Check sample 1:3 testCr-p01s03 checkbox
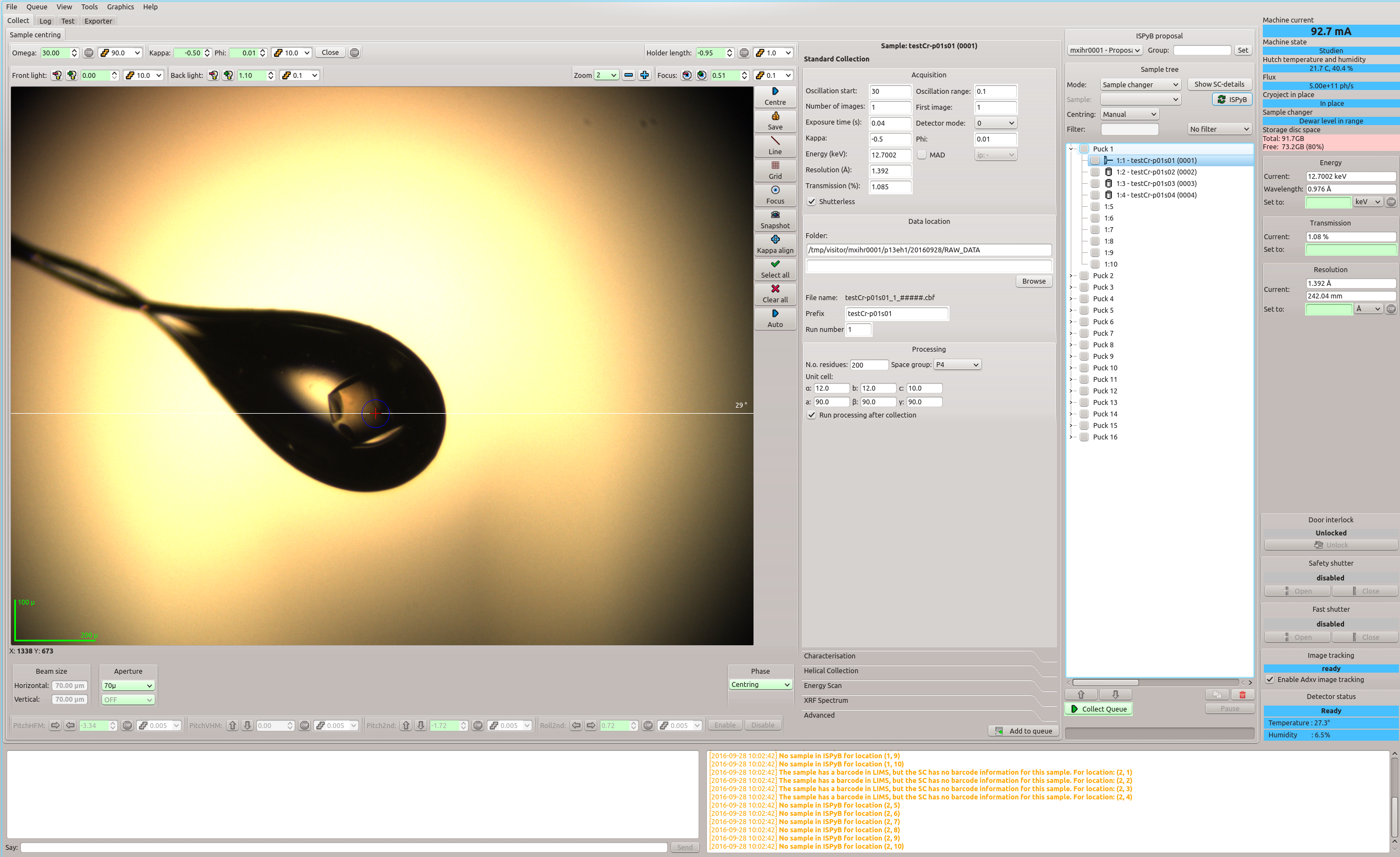Screen dimensions: 1400x857 [x=1095, y=183]
